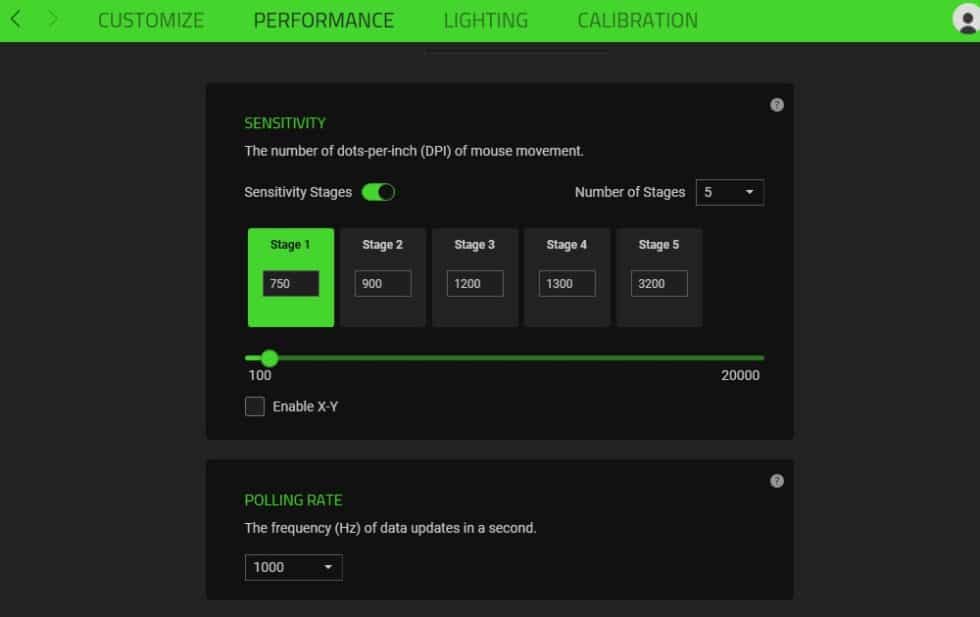Open the CALIBRATION tab
The height and width of the screenshot is (617, 980).
pos(637,19)
